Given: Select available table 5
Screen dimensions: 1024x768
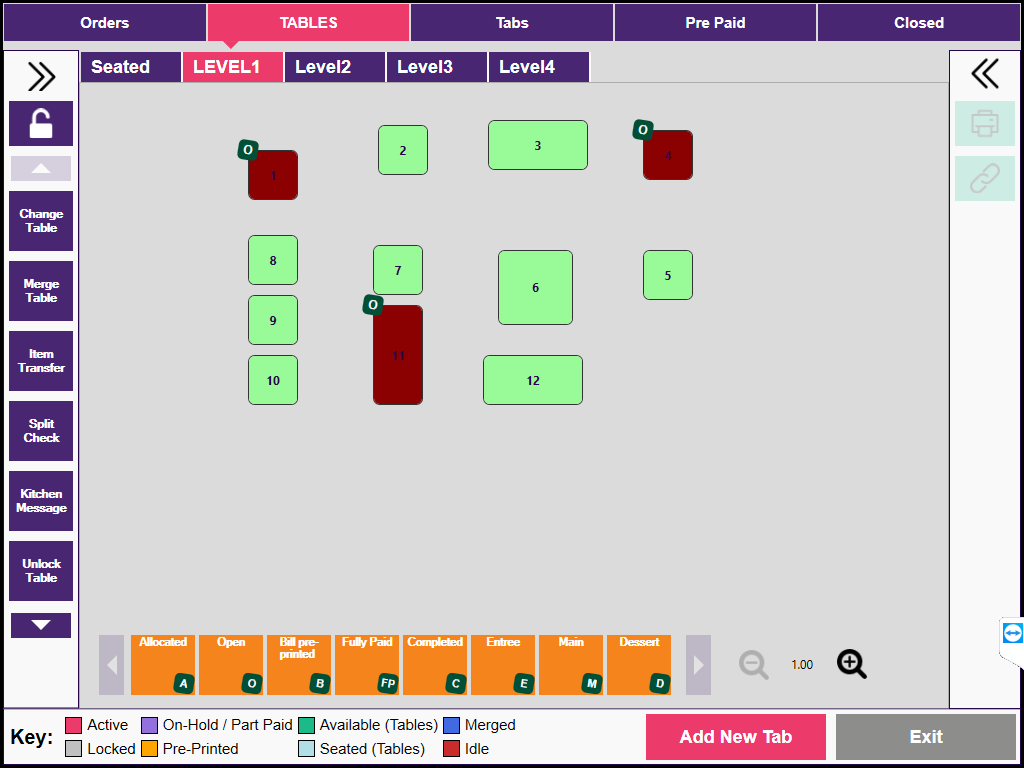Looking at the screenshot, I should 668,275.
